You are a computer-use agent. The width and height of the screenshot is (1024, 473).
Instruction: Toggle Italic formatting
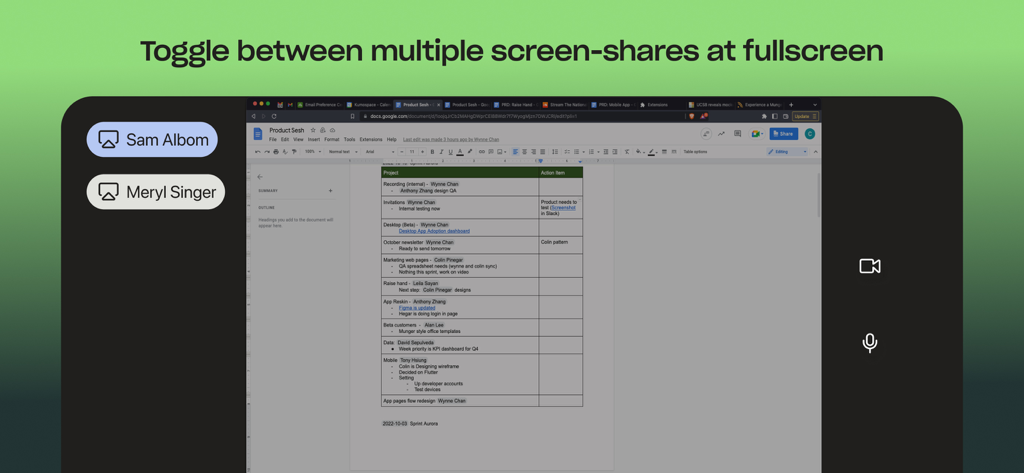pyautogui.click(x=441, y=152)
